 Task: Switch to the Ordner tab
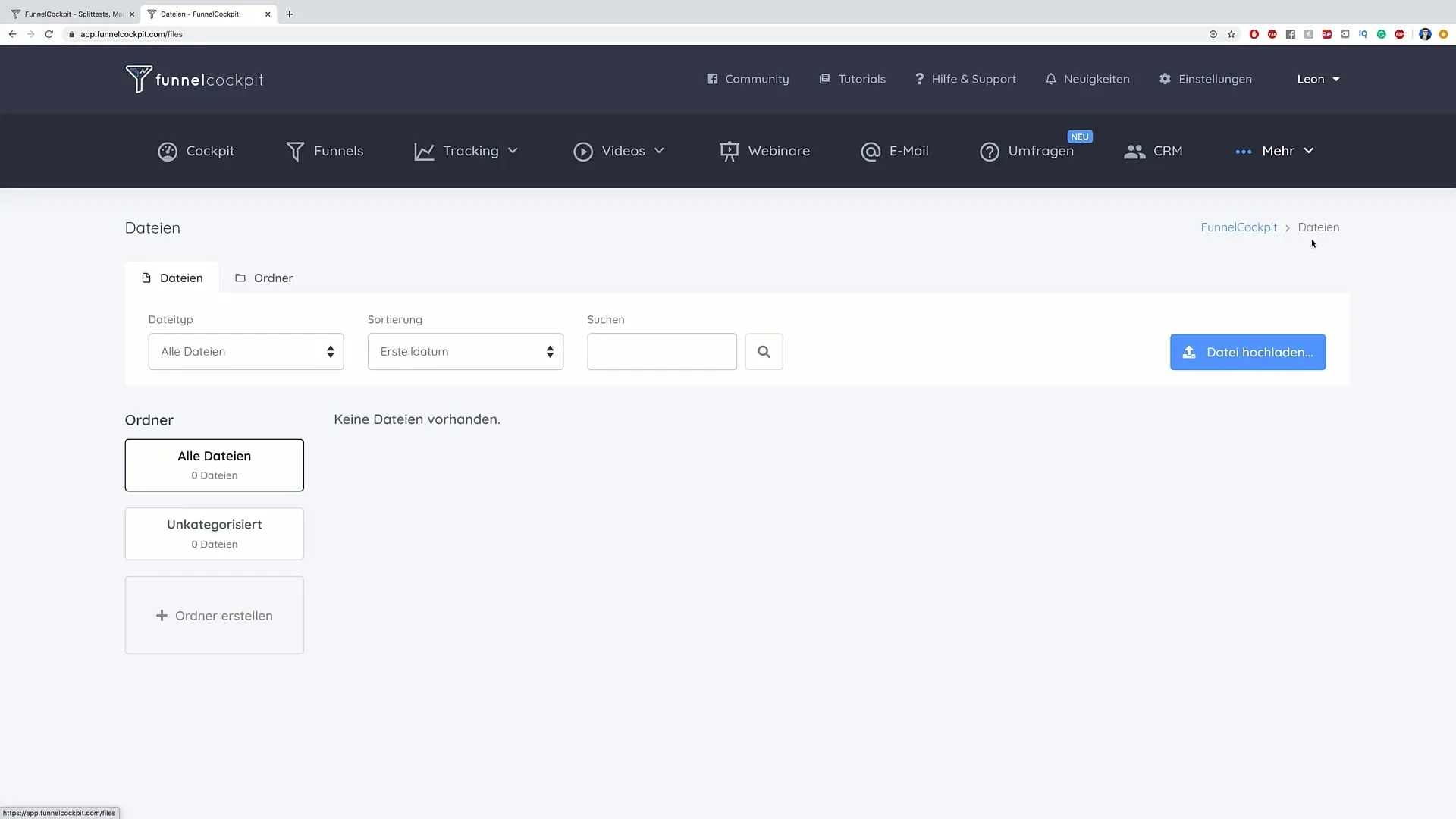[x=264, y=277]
